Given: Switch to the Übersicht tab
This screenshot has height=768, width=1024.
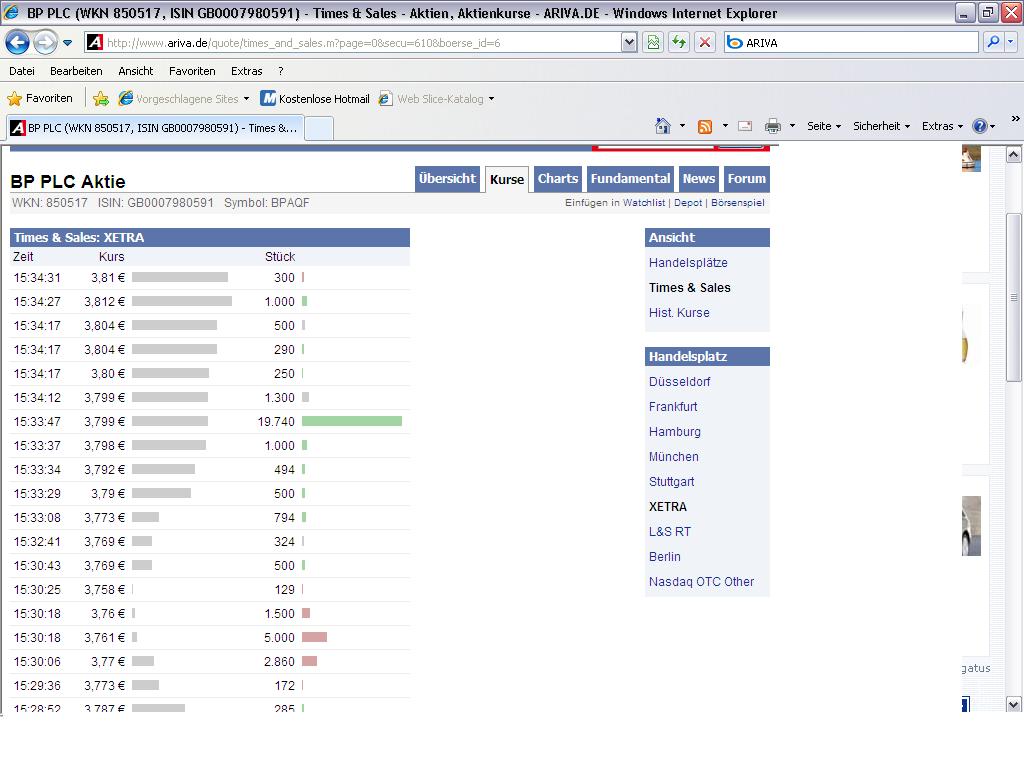Looking at the screenshot, I should [447, 179].
